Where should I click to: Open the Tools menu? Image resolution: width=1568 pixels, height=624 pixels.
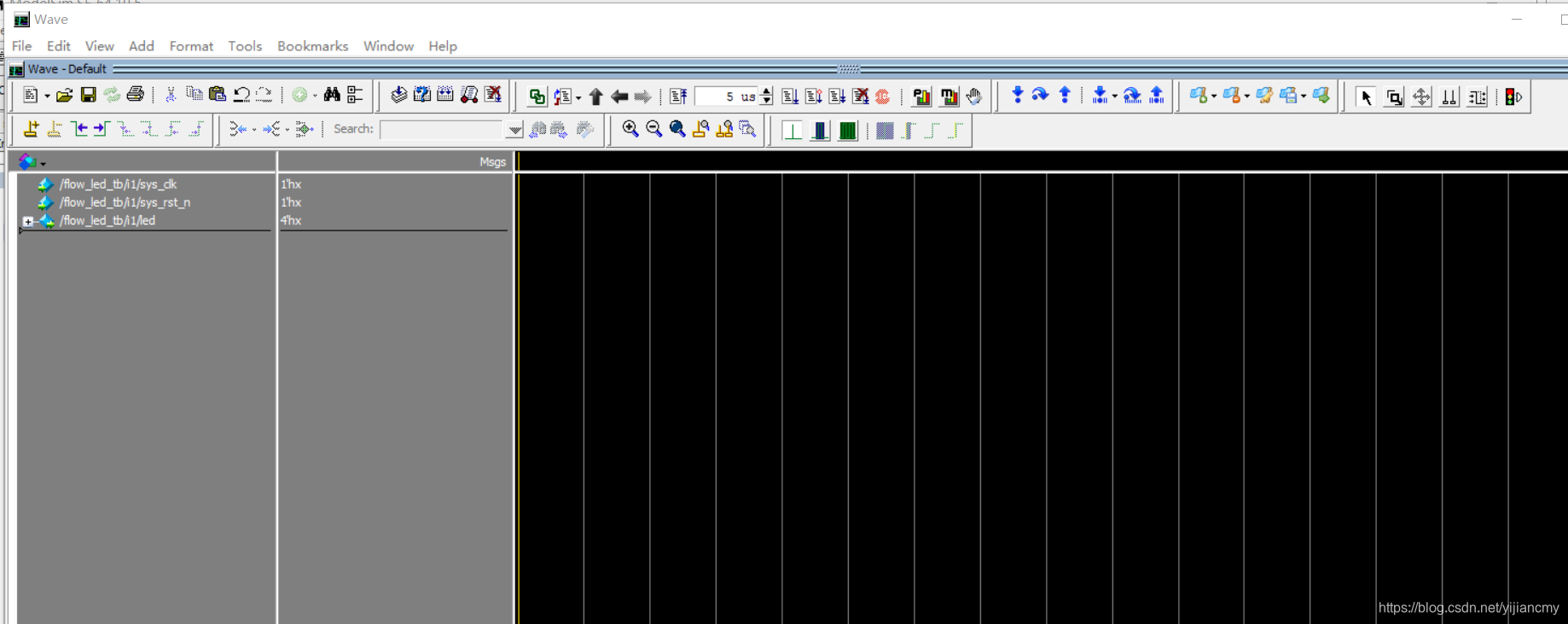[x=245, y=46]
